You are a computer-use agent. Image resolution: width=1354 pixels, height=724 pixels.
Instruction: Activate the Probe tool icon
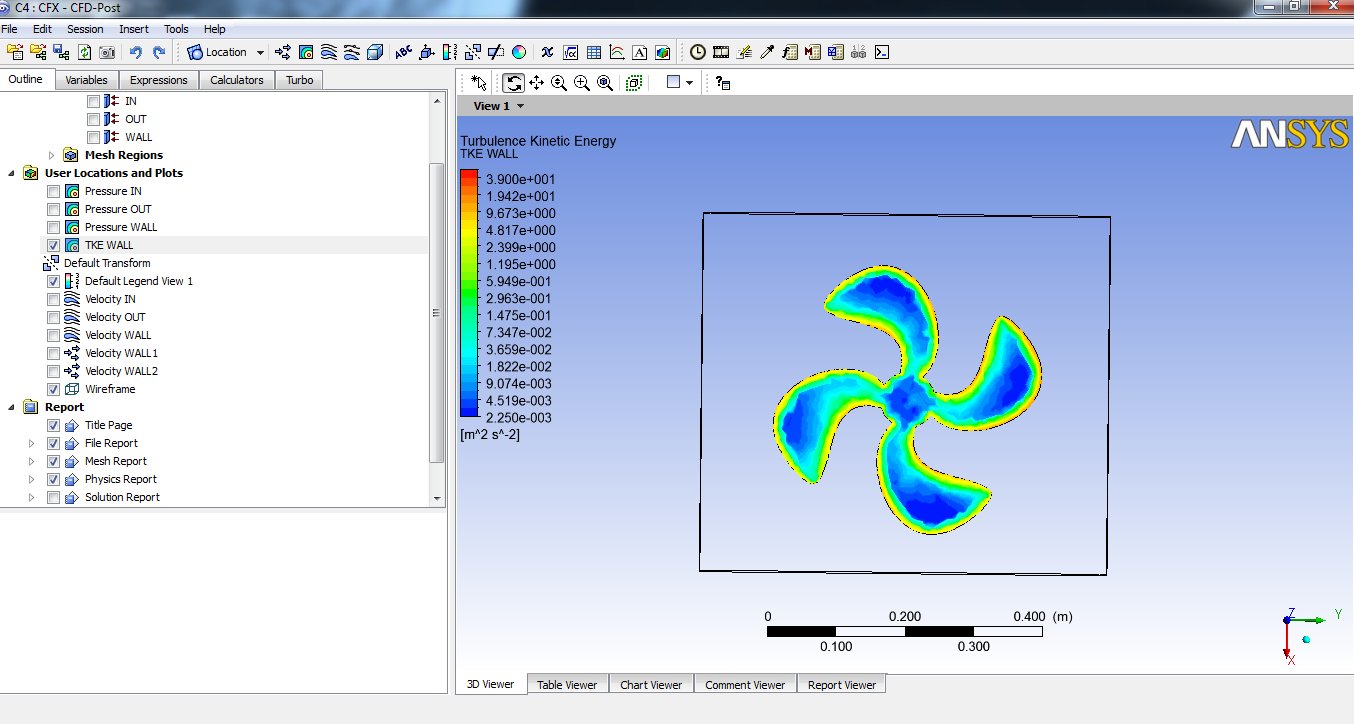pyautogui.click(x=767, y=52)
